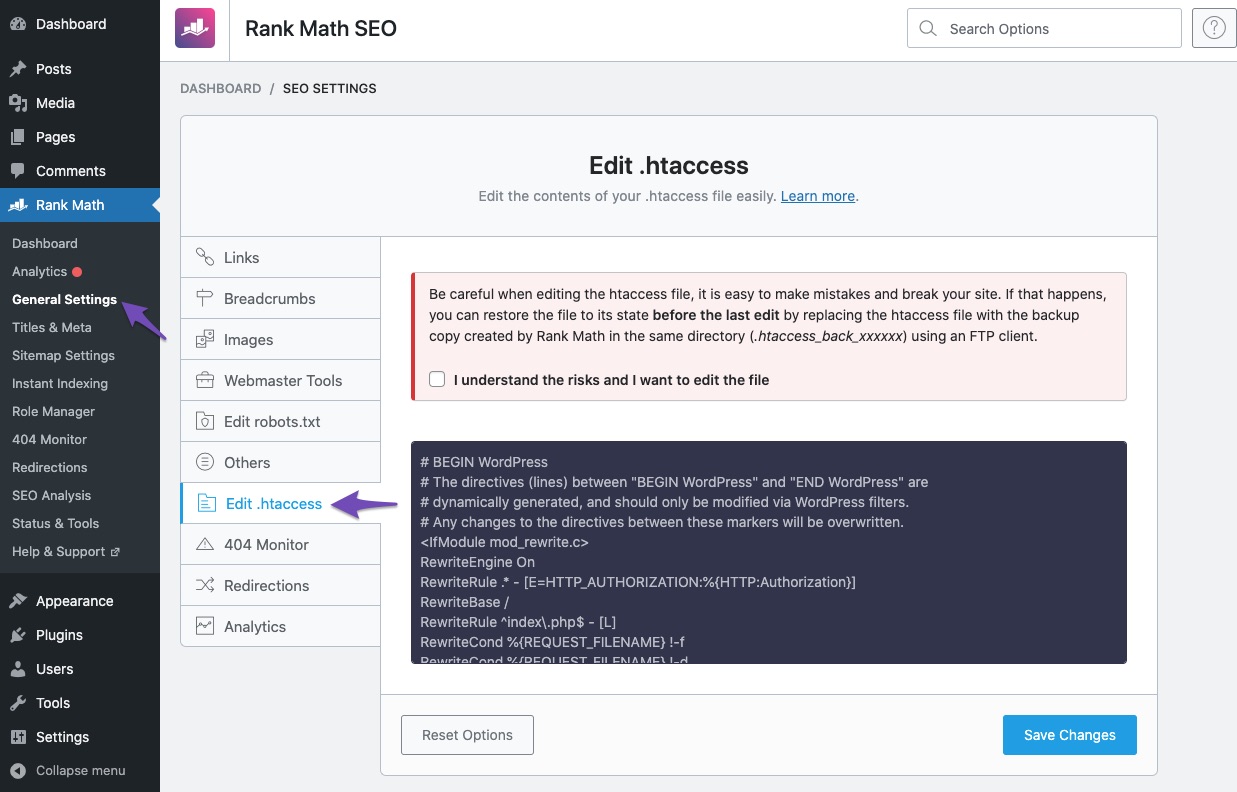Open the Images settings tab
This screenshot has width=1237, height=792.
pos(248,340)
